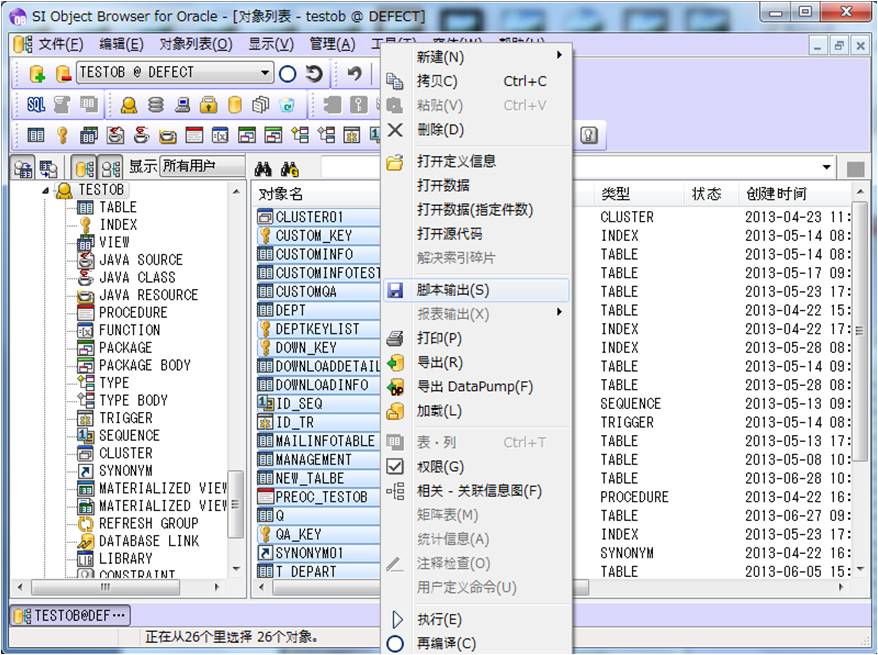Screen dimensions: 878x655
Task: Click the session browser user icon
Action: coord(130,105)
